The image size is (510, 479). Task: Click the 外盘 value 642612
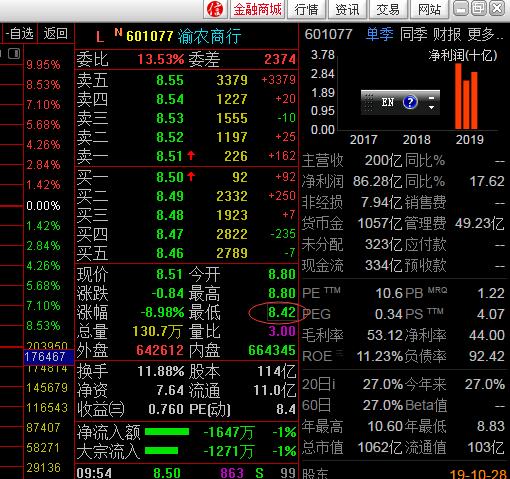tap(160, 350)
